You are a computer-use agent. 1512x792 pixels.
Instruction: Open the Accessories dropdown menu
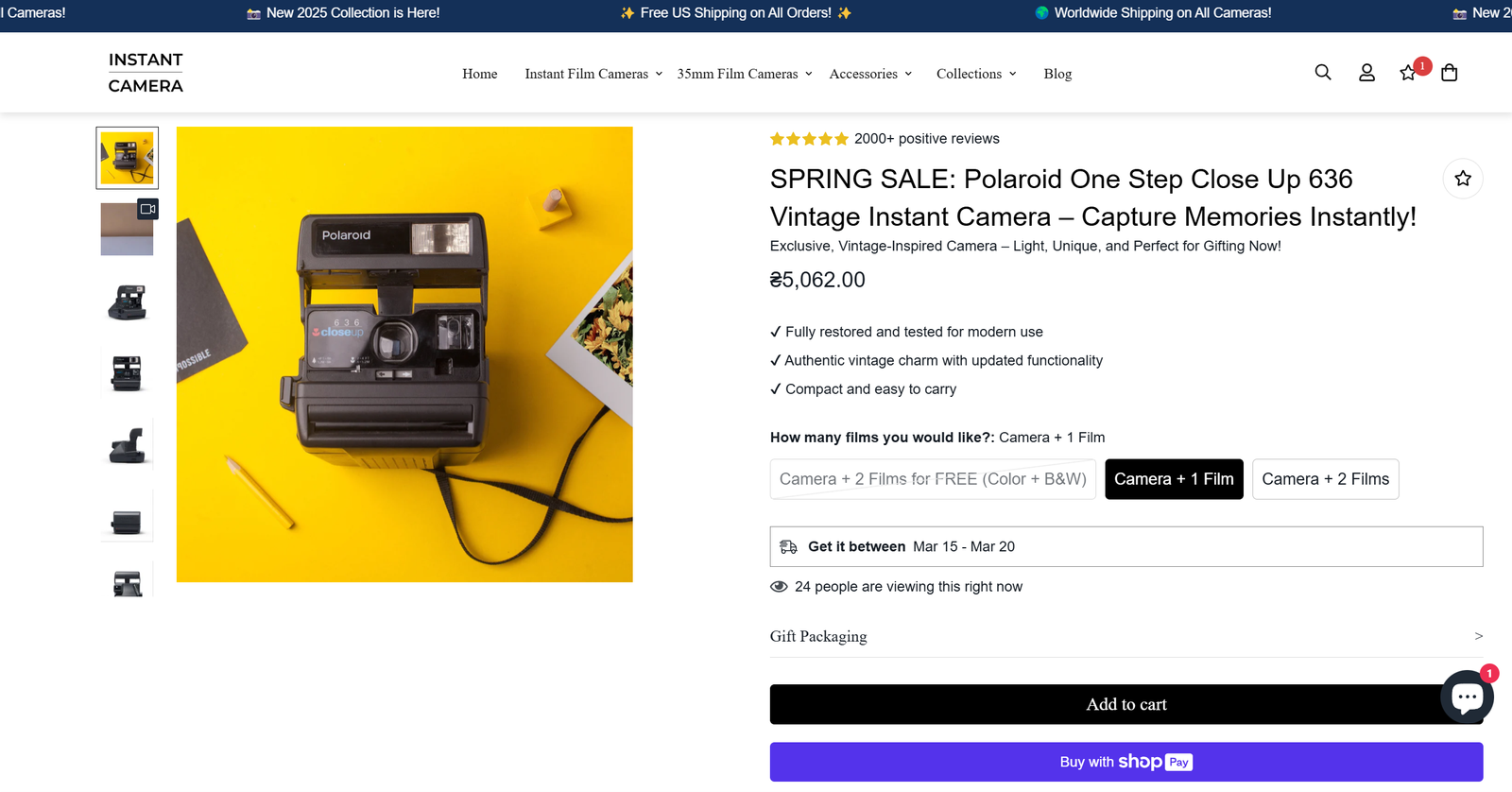[870, 74]
